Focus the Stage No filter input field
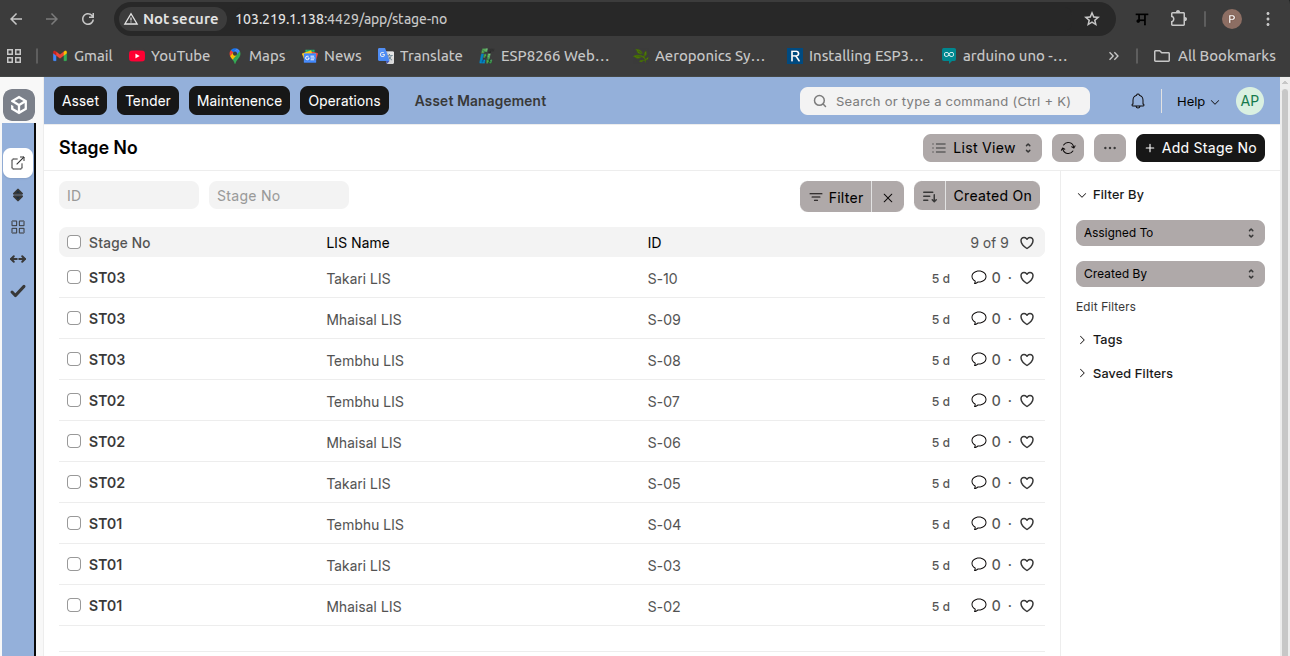The image size is (1290, 656). click(x=278, y=196)
